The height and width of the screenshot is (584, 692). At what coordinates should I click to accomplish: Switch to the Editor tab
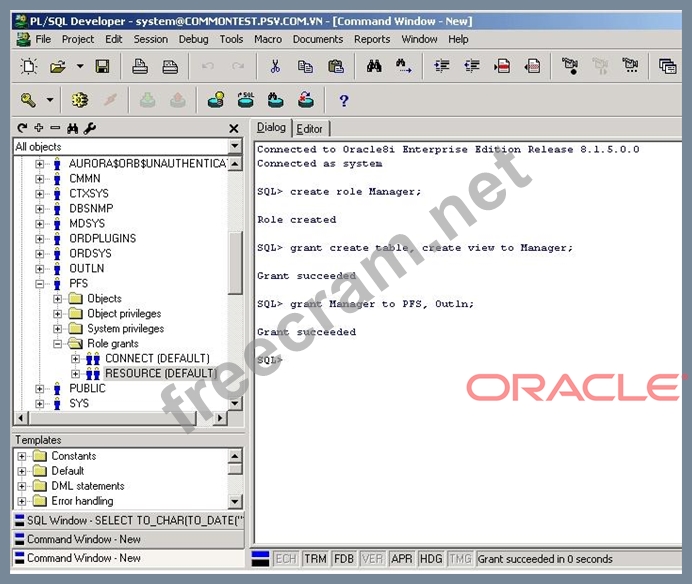[310, 129]
